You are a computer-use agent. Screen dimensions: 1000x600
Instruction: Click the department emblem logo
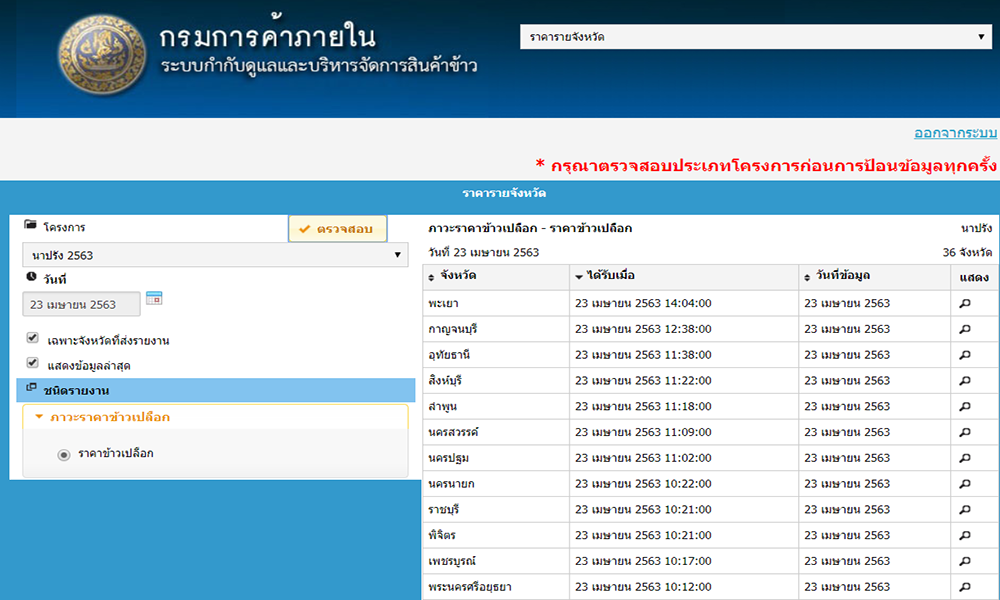click(102, 55)
